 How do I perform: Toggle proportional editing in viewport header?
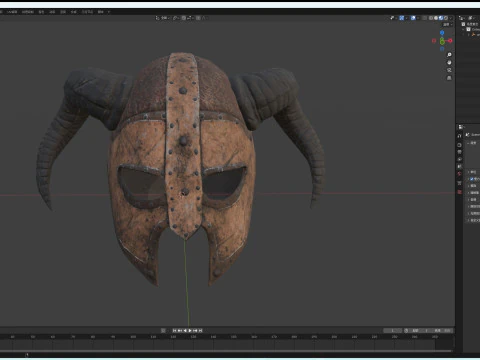pyautogui.click(x=198, y=18)
